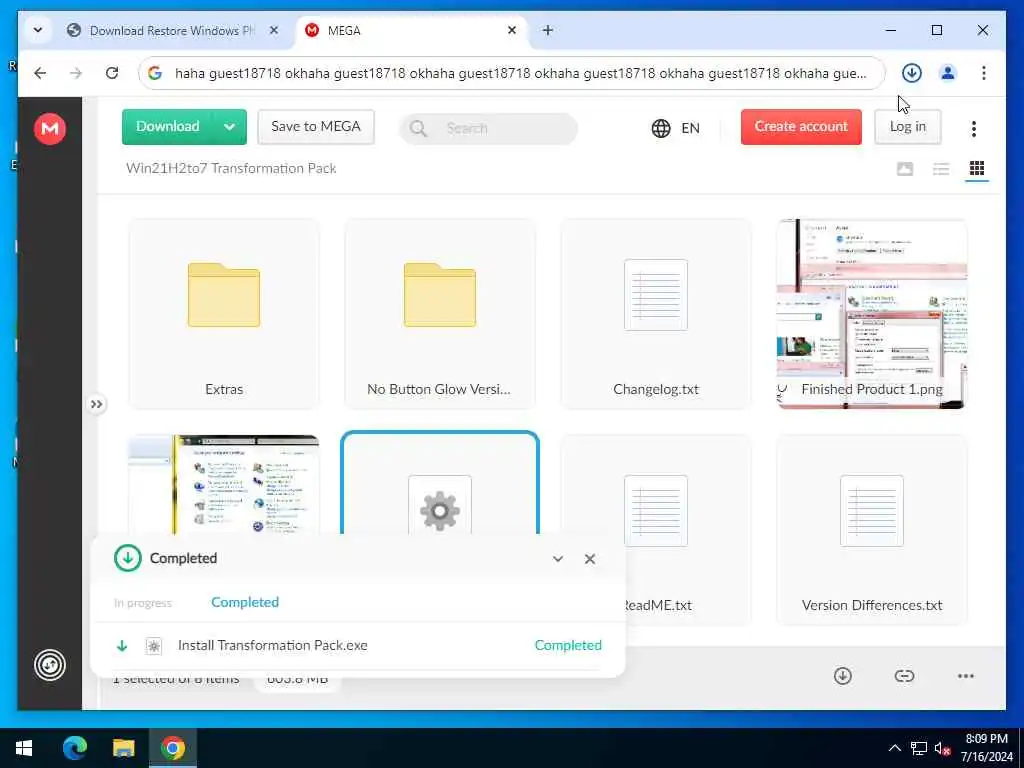This screenshot has height=768, width=1024.
Task: Click the Create account button
Action: tap(801, 127)
